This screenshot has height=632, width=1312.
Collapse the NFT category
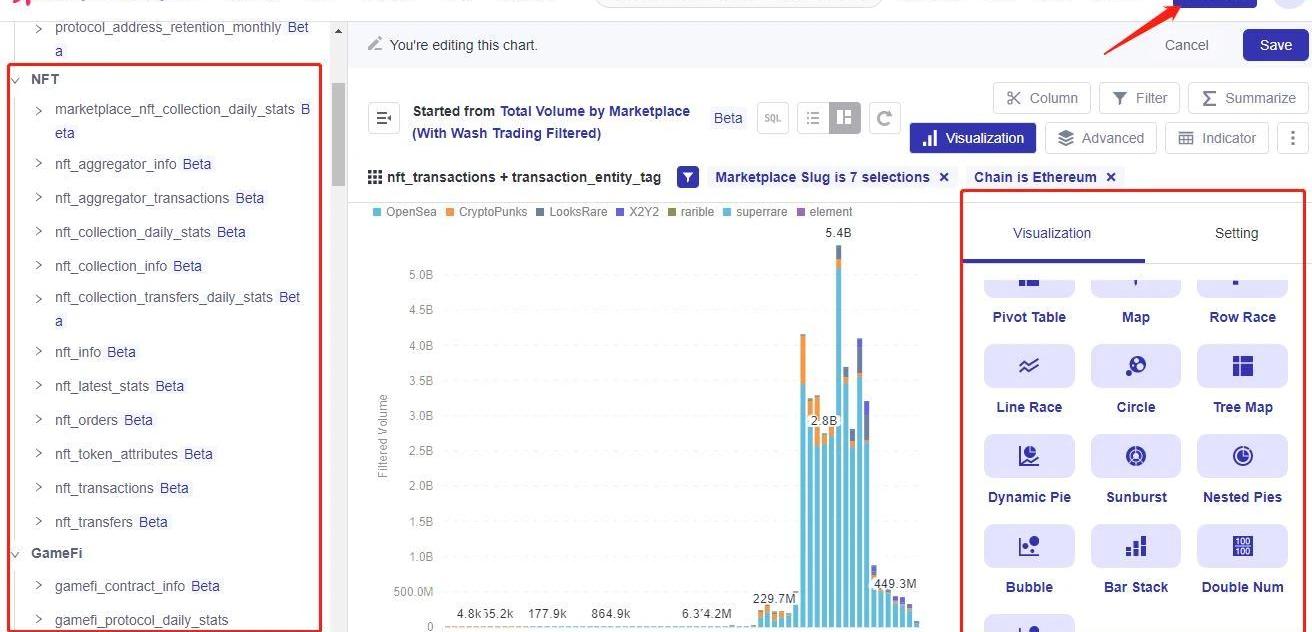(x=15, y=79)
